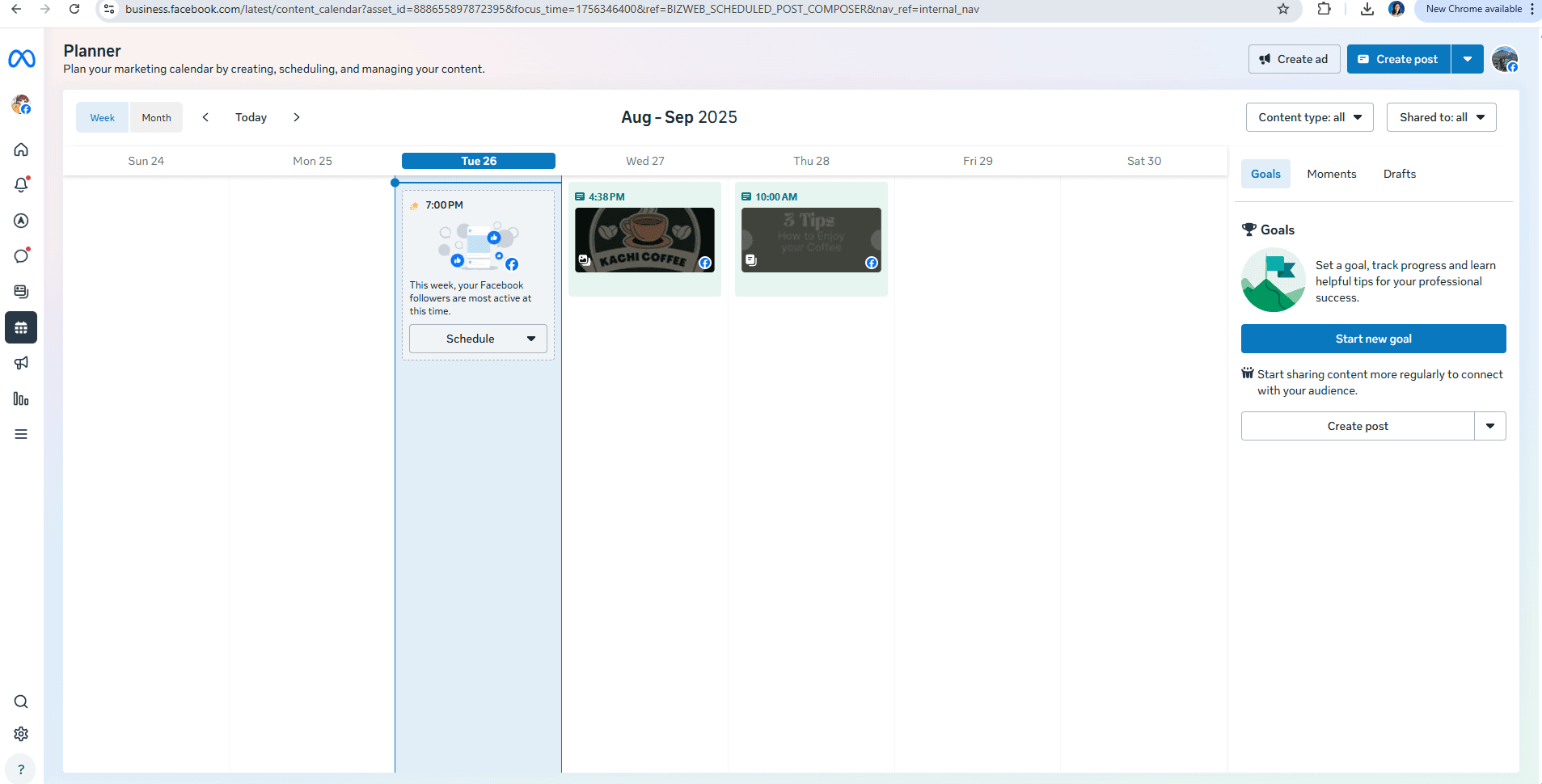Screen dimensions: 1542x784
Task: Expand the Schedule button options arrow
Action: (532, 339)
